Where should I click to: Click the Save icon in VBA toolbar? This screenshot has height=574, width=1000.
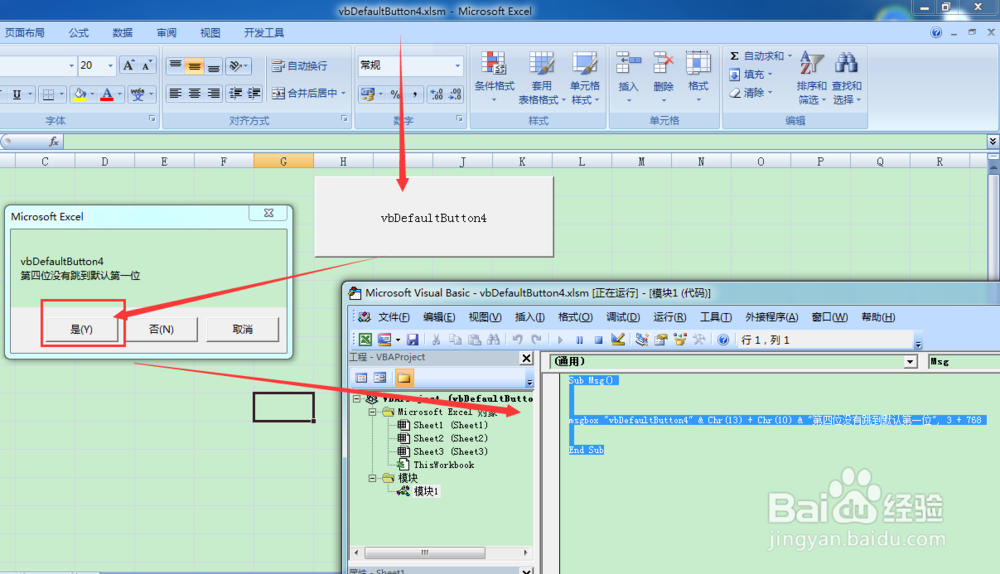point(413,340)
